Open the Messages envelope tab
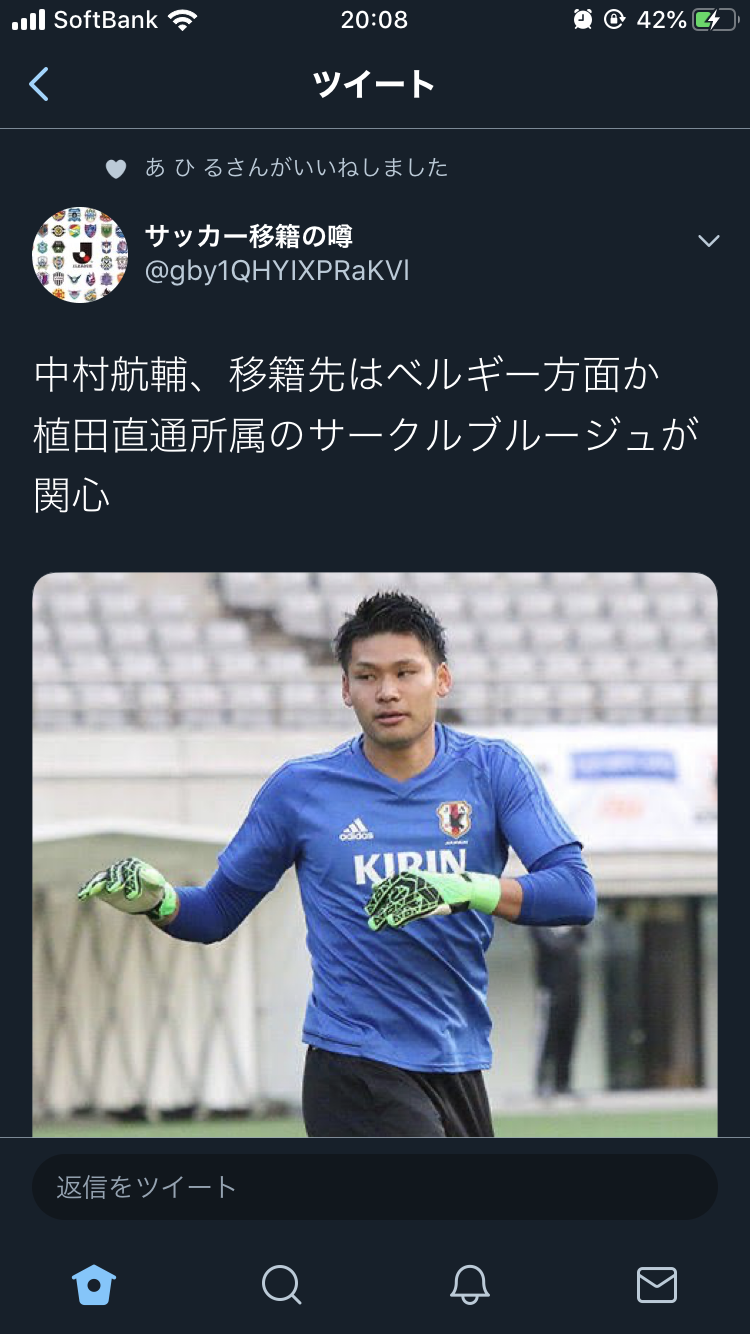 pyautogui.click(x=657, y=1285)
